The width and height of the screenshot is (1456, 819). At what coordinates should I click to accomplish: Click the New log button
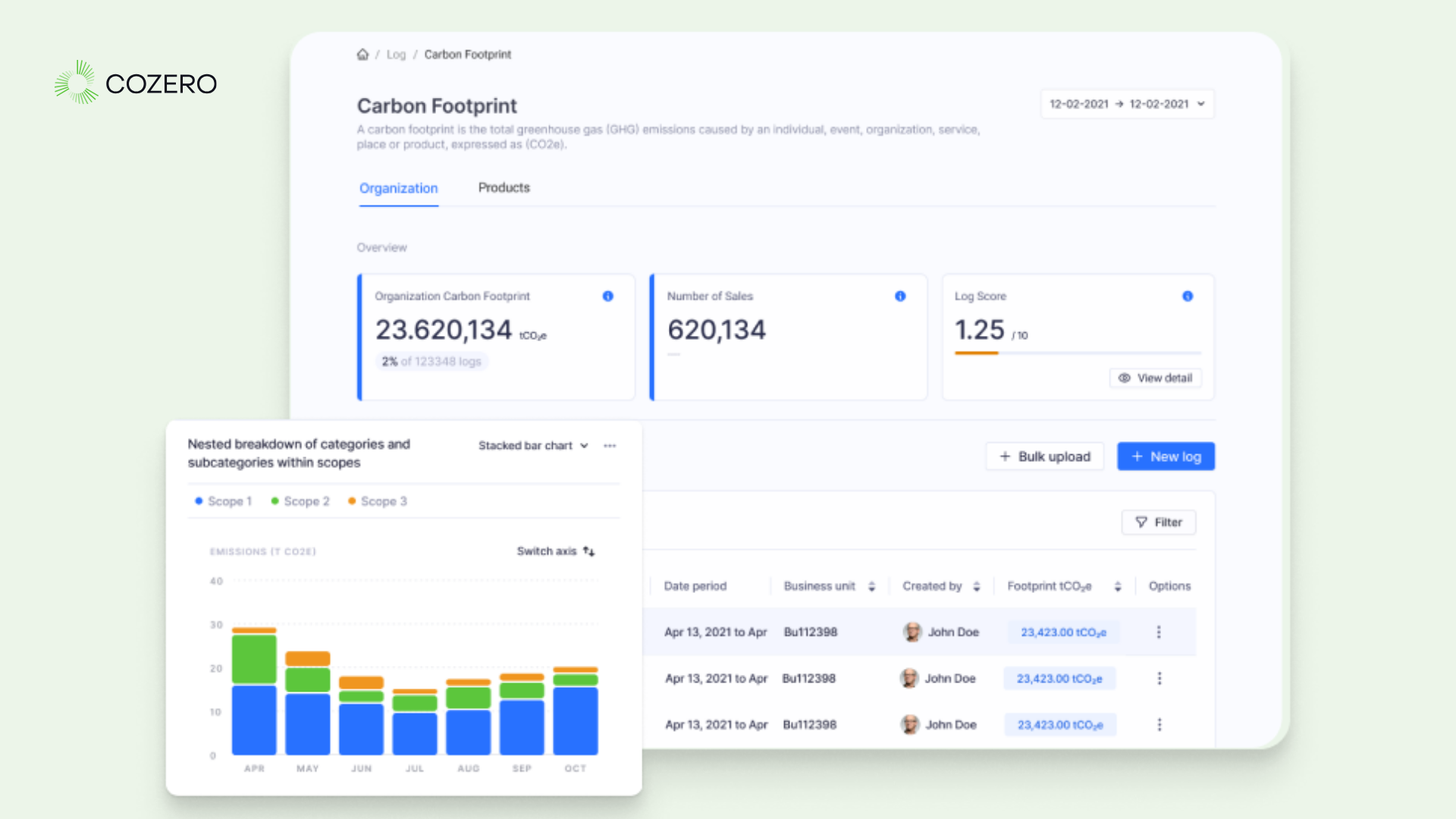coord(1166,457)
